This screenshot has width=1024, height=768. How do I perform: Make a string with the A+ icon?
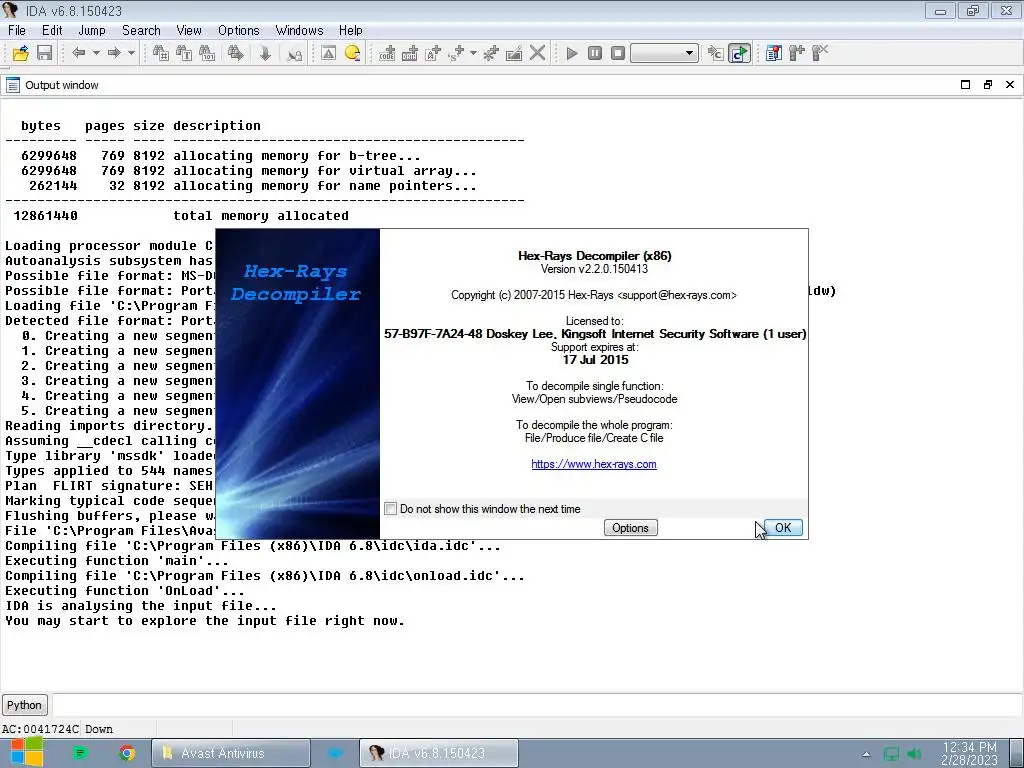[x=433, y=54]
